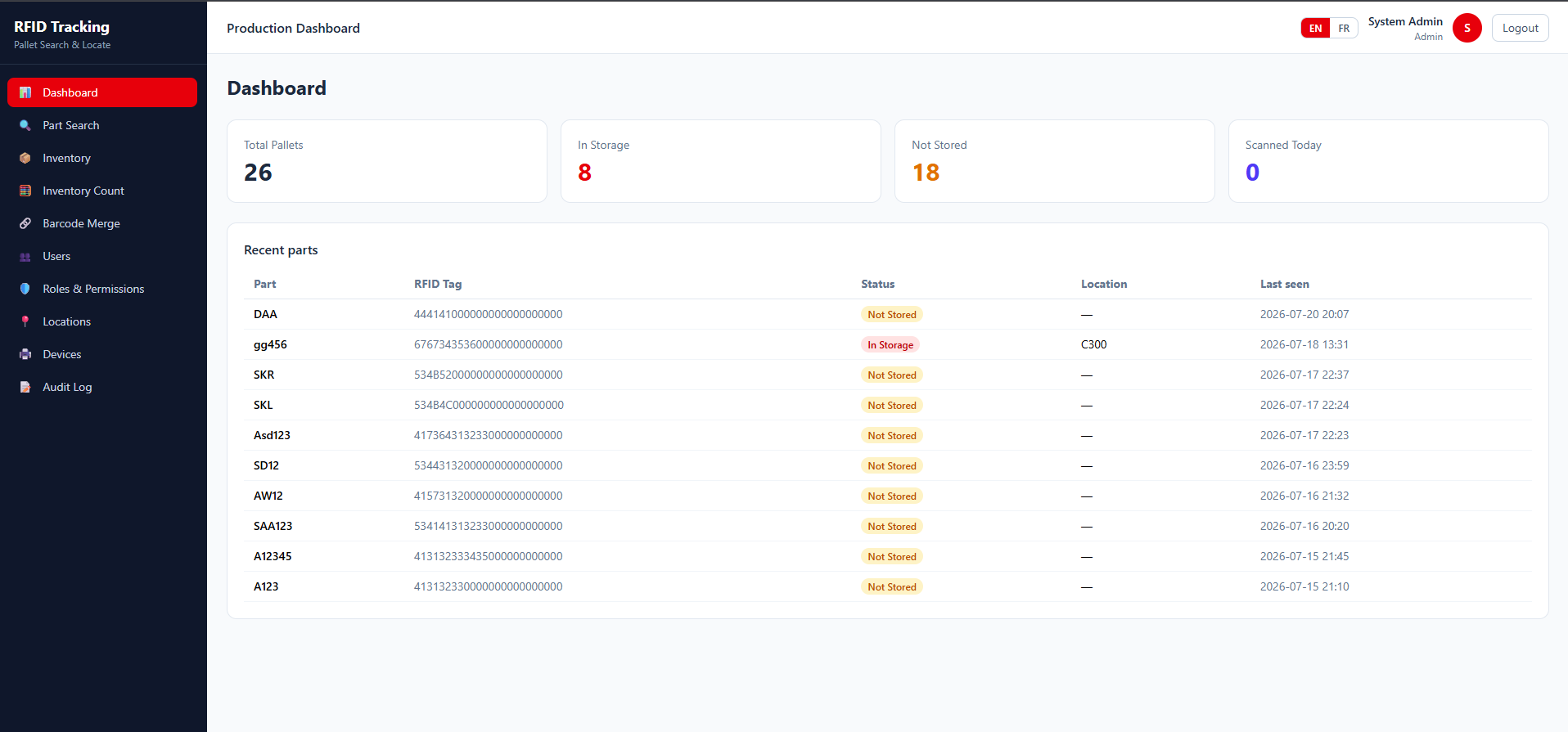The width and height of the screenshot is (1568, 732).
Task: Click the Part Search magnifier icon
Action: click(25, 125)
